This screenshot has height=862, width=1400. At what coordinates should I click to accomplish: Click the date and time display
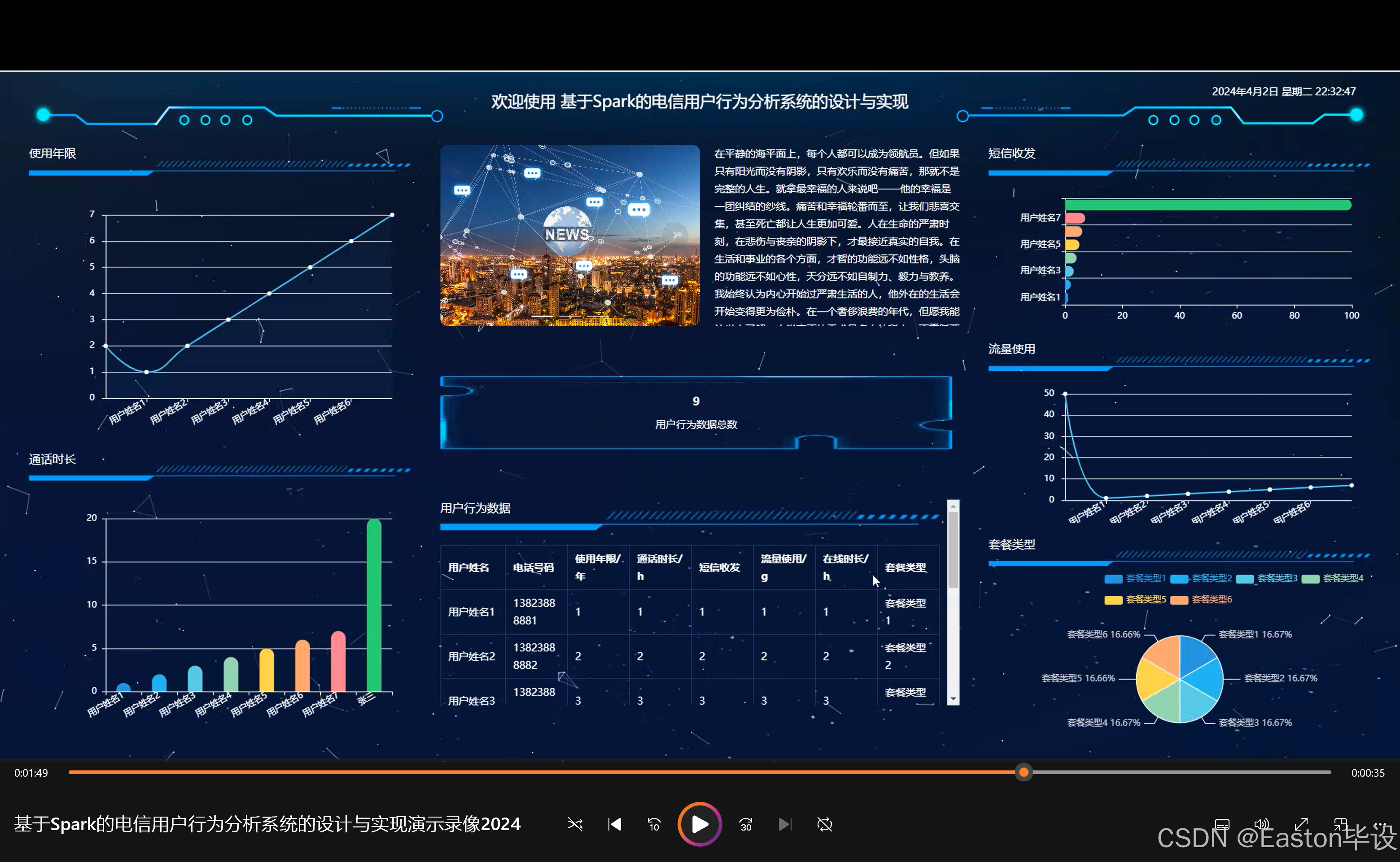click(x=1284, y=92)
